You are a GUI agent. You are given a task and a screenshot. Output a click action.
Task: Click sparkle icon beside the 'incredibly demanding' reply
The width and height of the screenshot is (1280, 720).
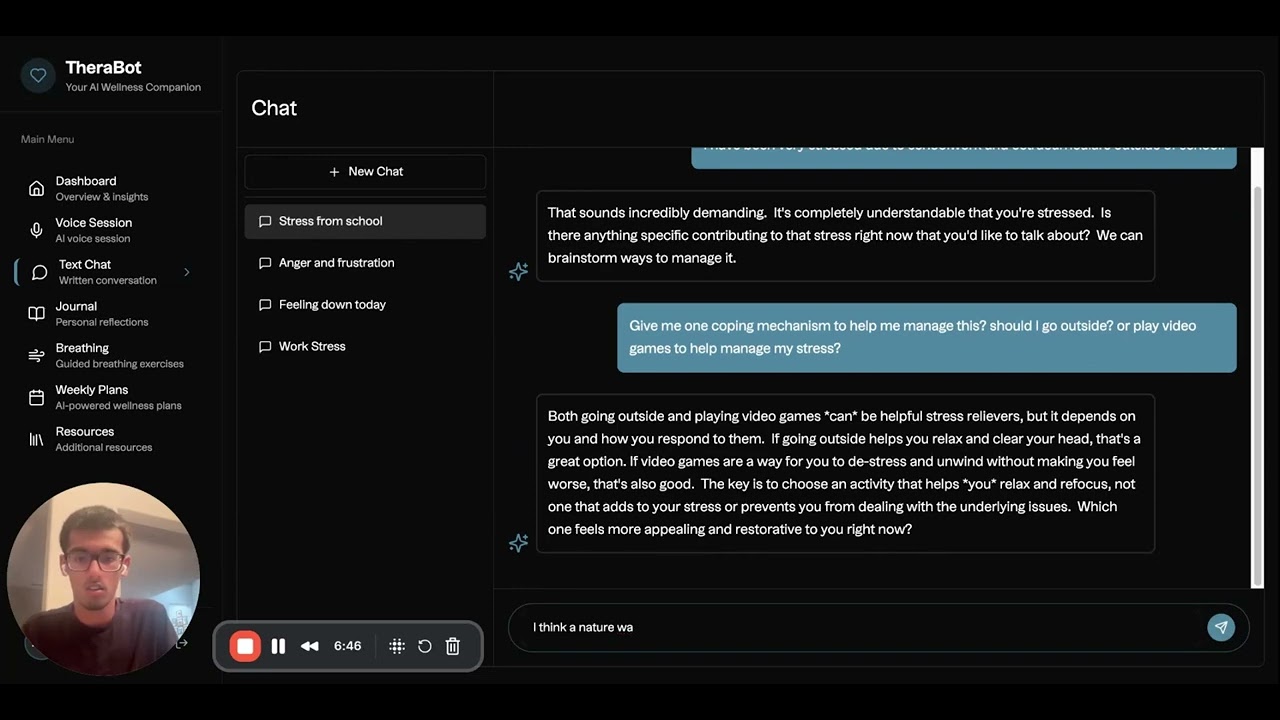tap(518, 271)
